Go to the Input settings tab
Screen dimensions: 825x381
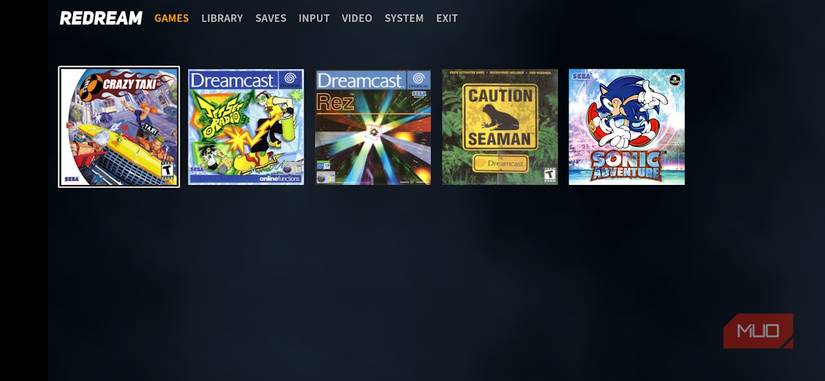[x=314, y=18]
